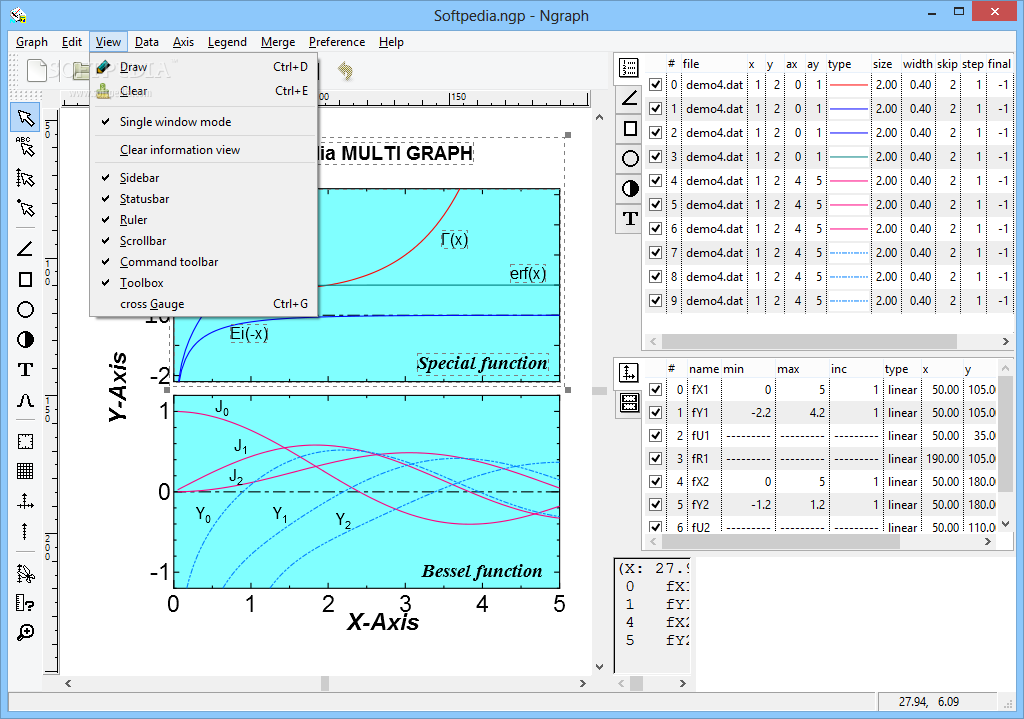Open the line legend sidebar tab
Image resolution: width=1024 pixels, height=719 pixels.
tap(630, 99)
